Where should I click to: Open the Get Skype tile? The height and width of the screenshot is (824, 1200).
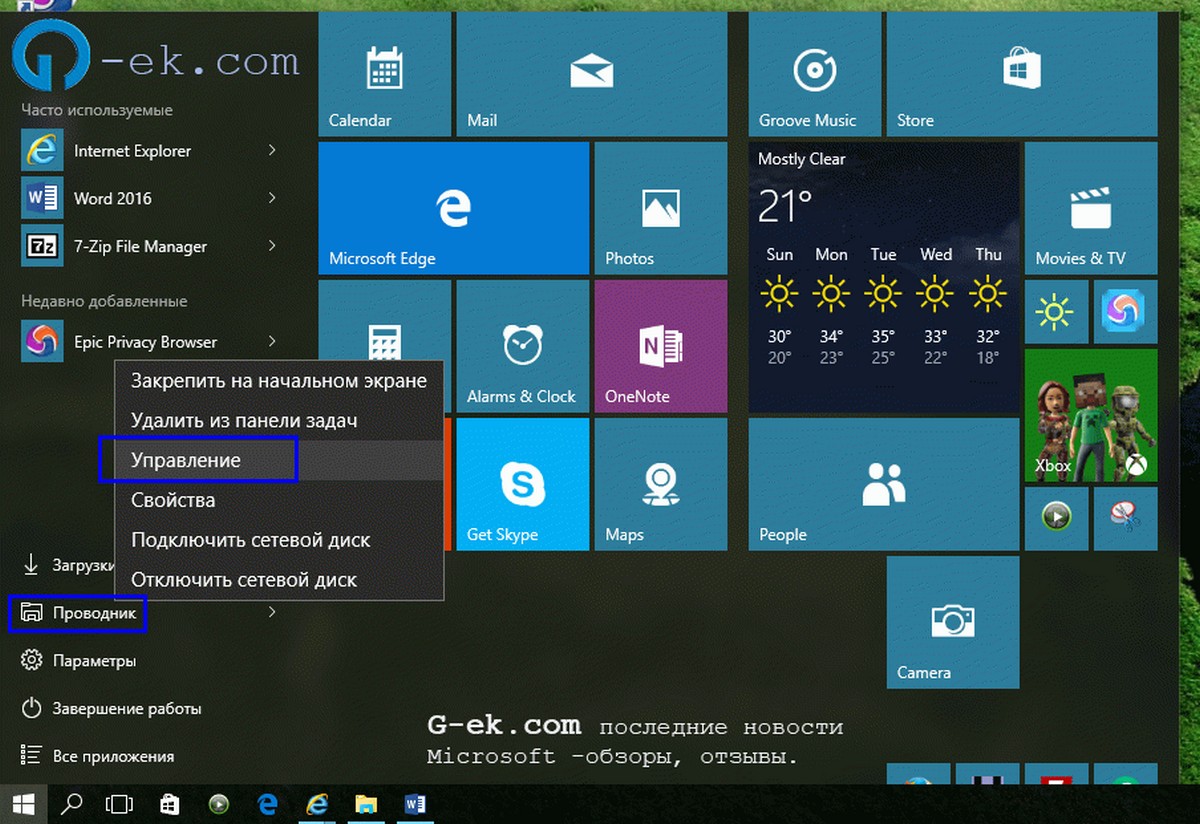[522, 484]
